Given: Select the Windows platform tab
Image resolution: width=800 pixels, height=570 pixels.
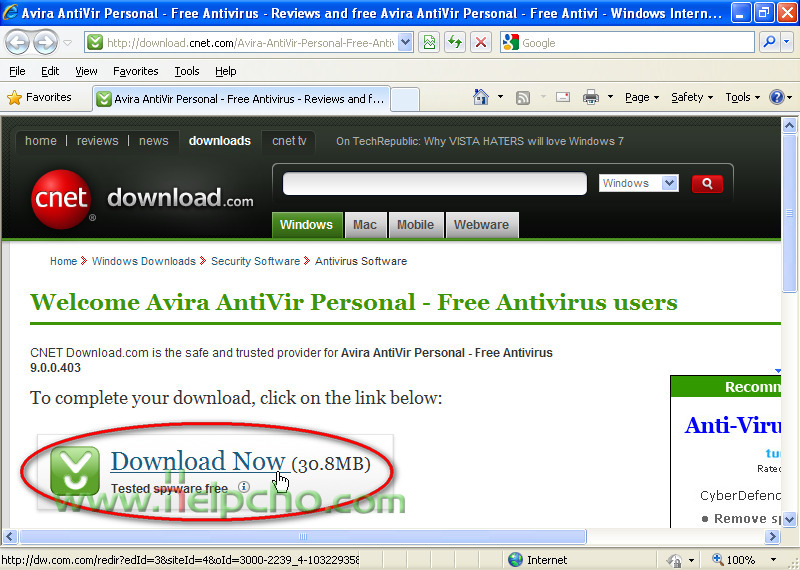Looking at the screenshot, I should 306,225.
